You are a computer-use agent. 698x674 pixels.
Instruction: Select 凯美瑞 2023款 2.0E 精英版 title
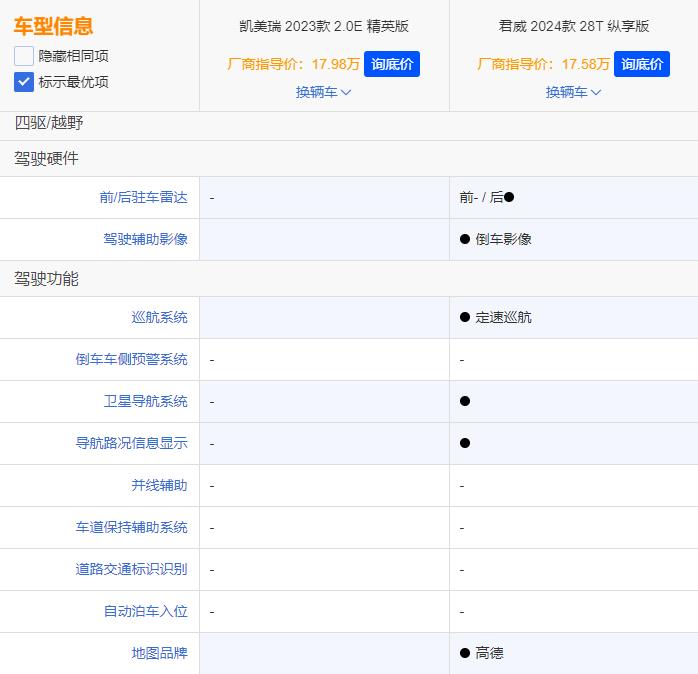(x=324, y=26)
